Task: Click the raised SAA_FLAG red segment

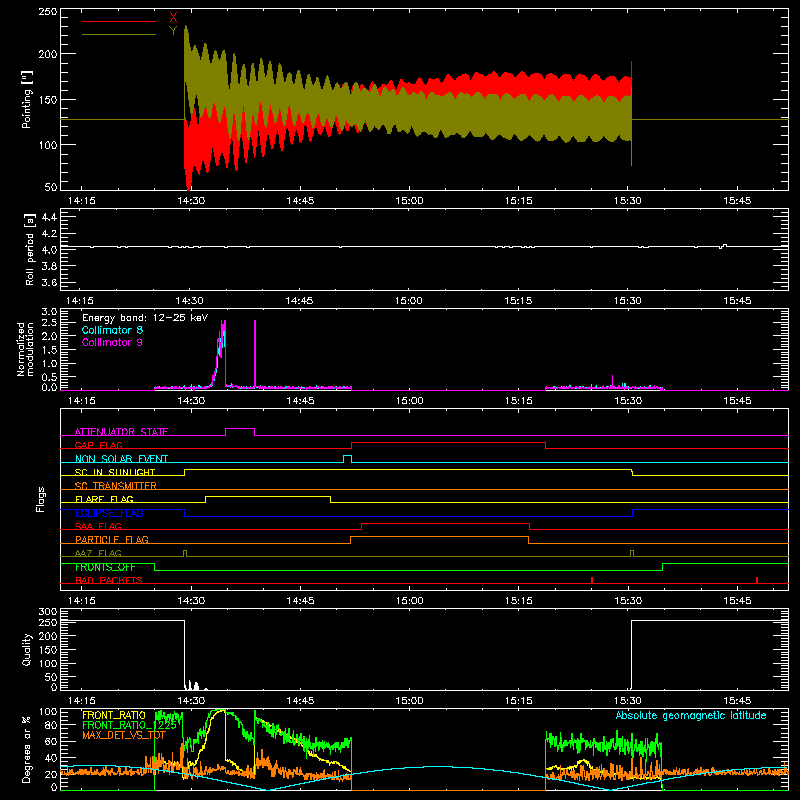Action: [x=445, y=523]
